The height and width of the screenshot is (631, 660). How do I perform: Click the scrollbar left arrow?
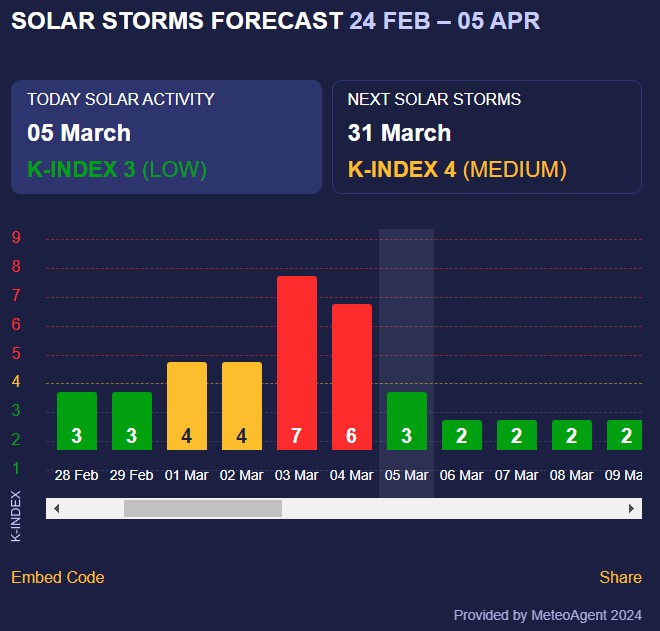(56, 509)
